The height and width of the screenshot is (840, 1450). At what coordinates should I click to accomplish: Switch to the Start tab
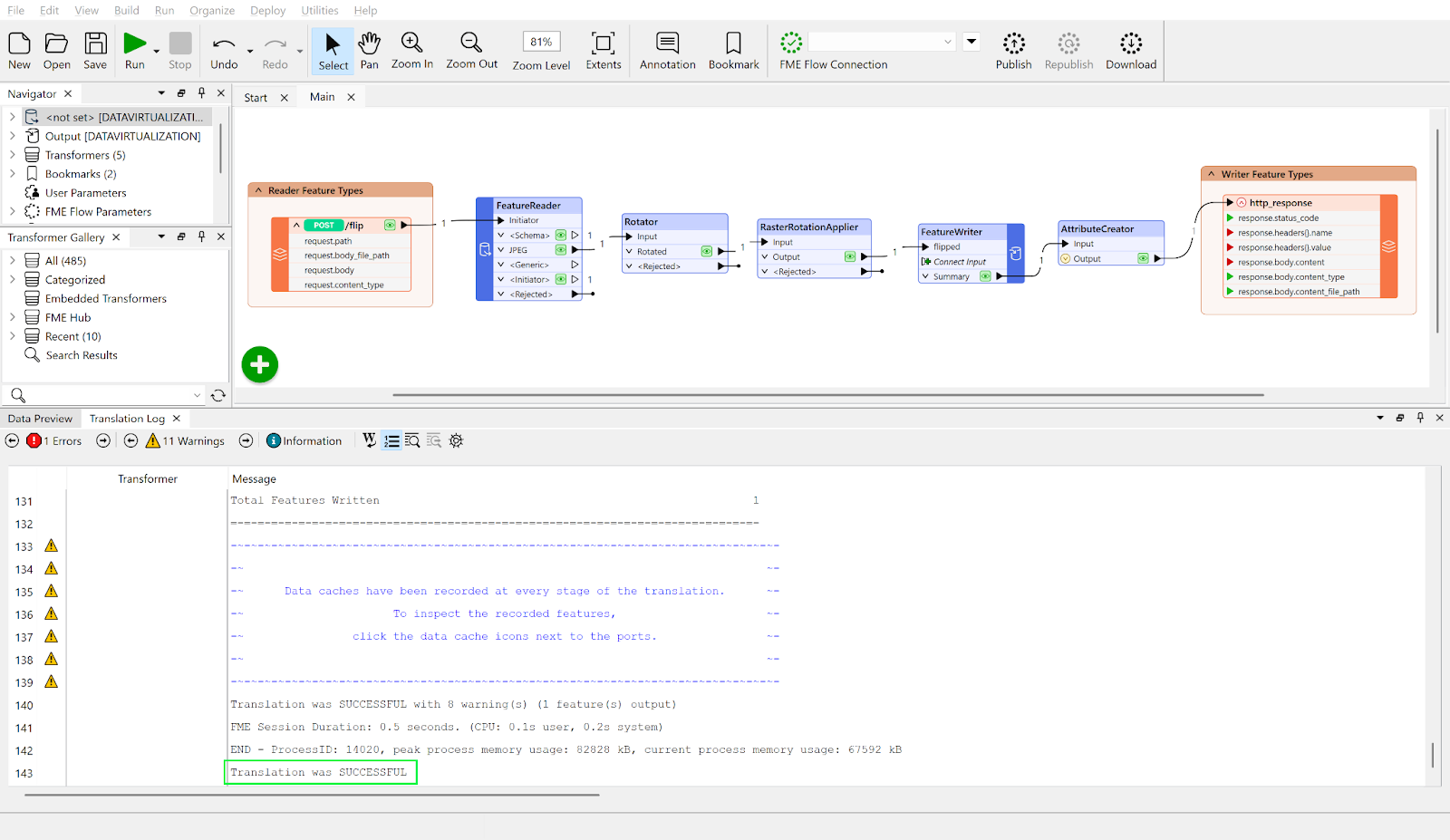(x=256, y=98)
